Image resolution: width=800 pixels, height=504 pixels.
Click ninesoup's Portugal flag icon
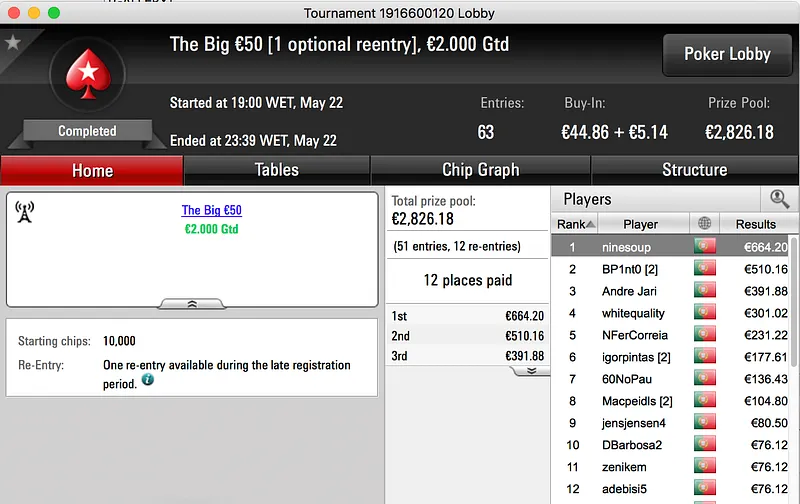pos(705,246)
